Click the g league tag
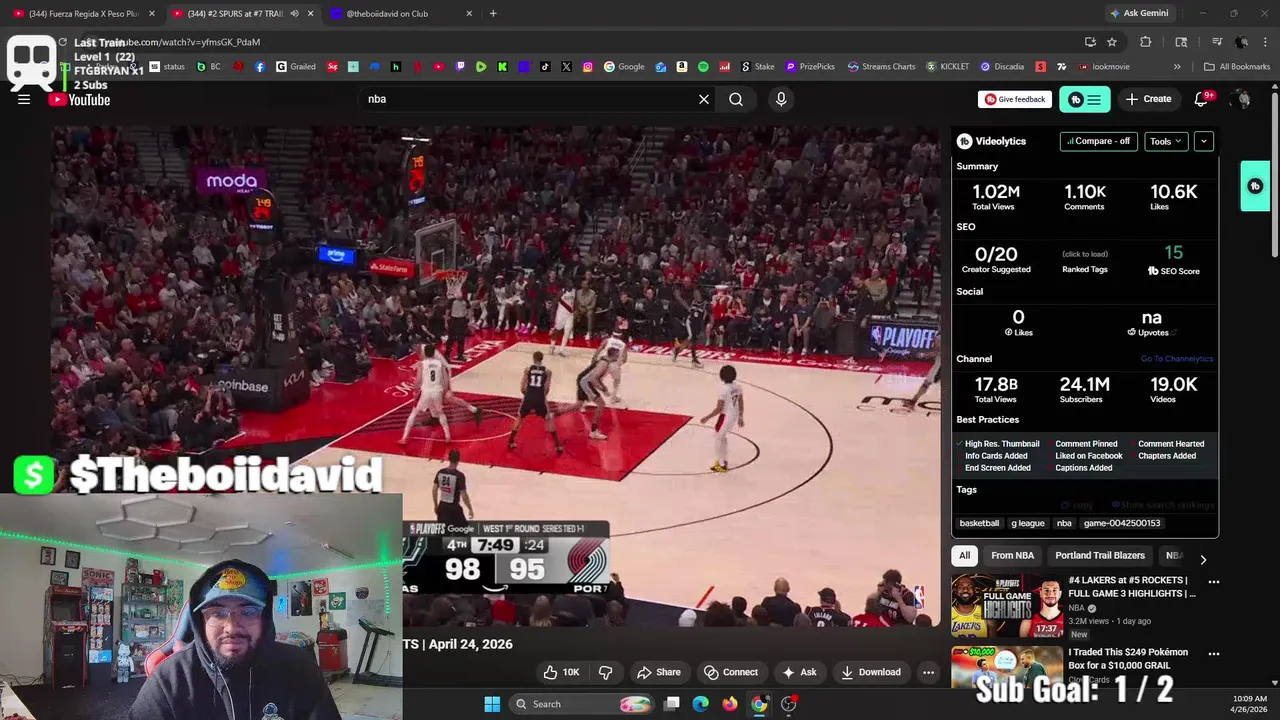Screen dimensions: 1280x720 point(1028,523)
